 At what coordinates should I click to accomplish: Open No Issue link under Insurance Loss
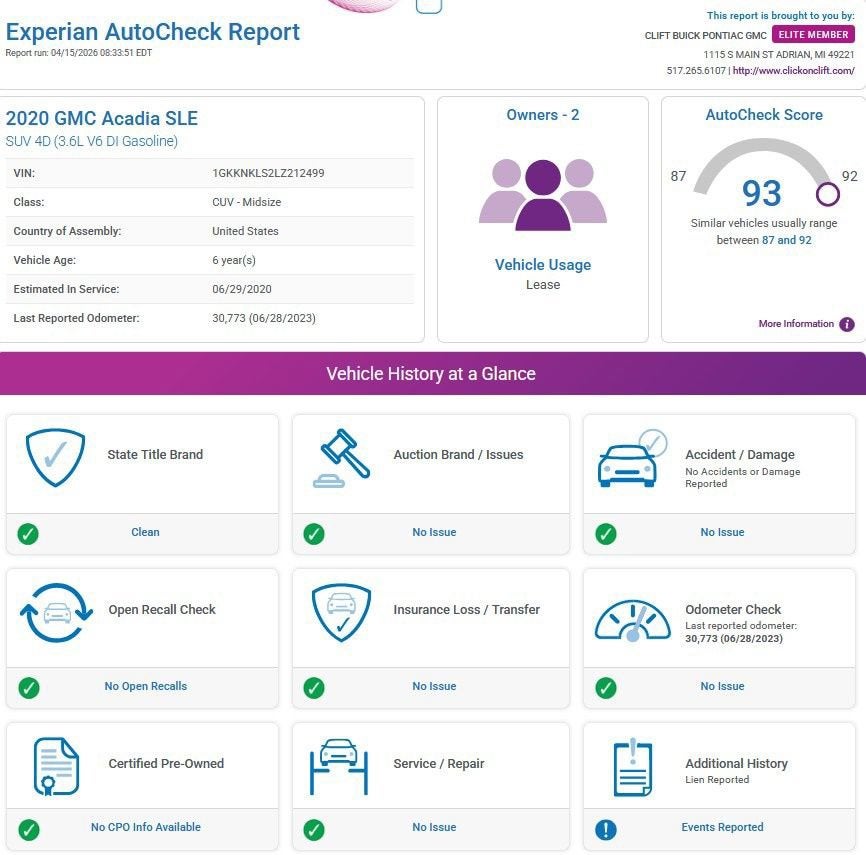pyautogui.click(x=434, y=686)
